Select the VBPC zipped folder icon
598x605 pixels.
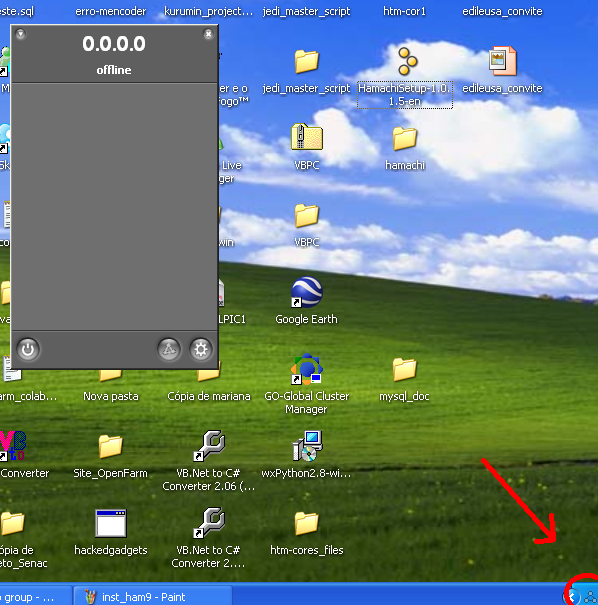(x=307, y=137)
